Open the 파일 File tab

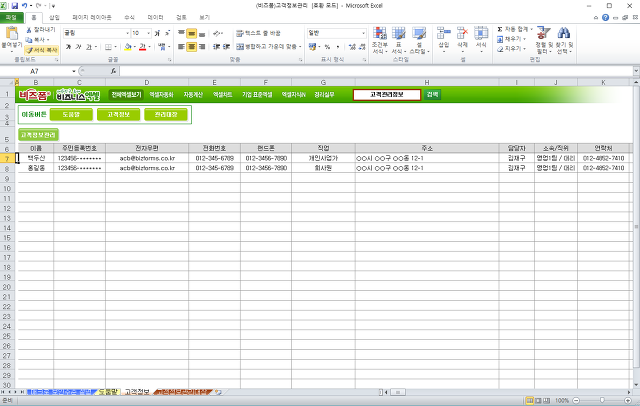(11, 18)
